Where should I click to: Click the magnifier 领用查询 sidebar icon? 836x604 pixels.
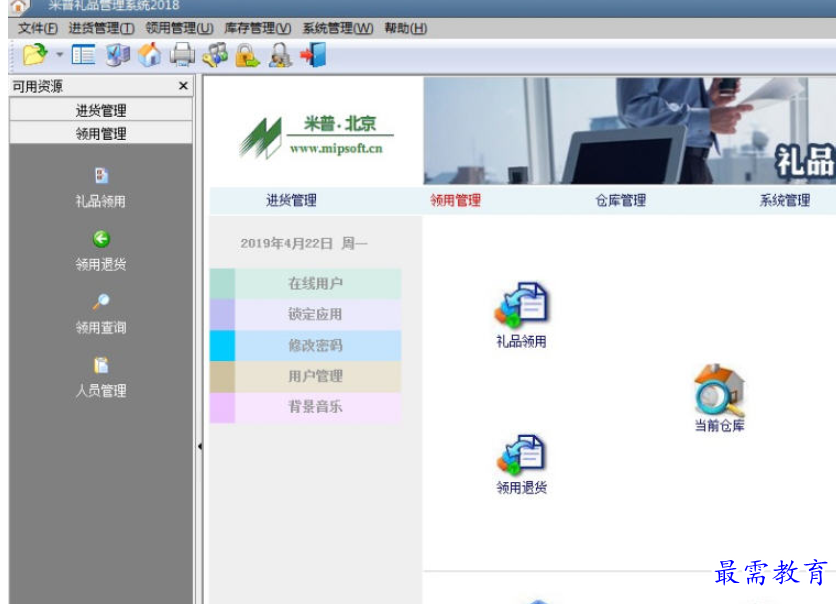[101, 314]
